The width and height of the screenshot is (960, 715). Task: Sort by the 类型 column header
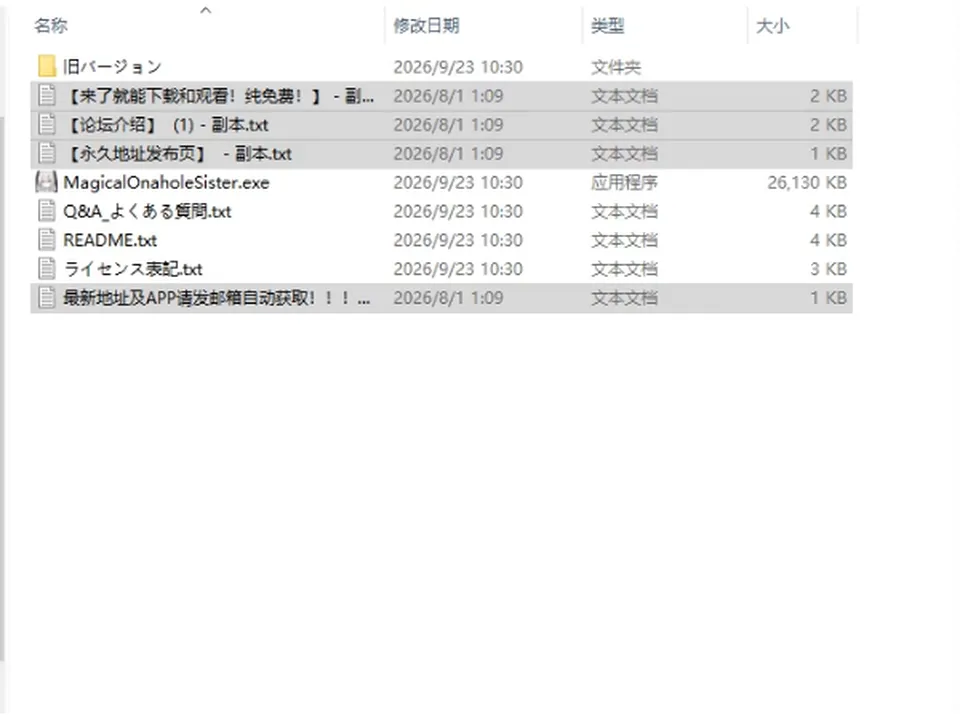(607, 26)
